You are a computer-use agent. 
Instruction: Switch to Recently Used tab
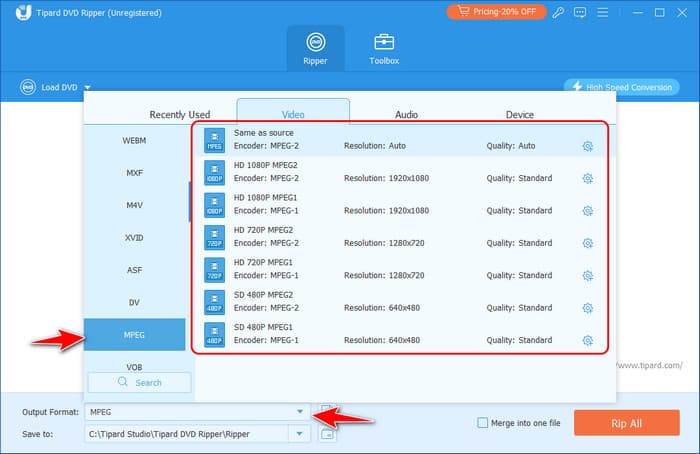[179, 115]
